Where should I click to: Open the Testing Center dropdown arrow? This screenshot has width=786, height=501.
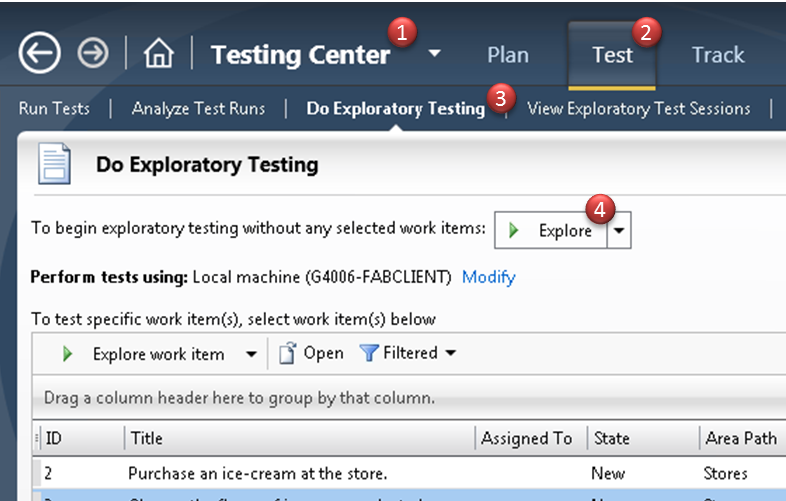click(435, 53)
